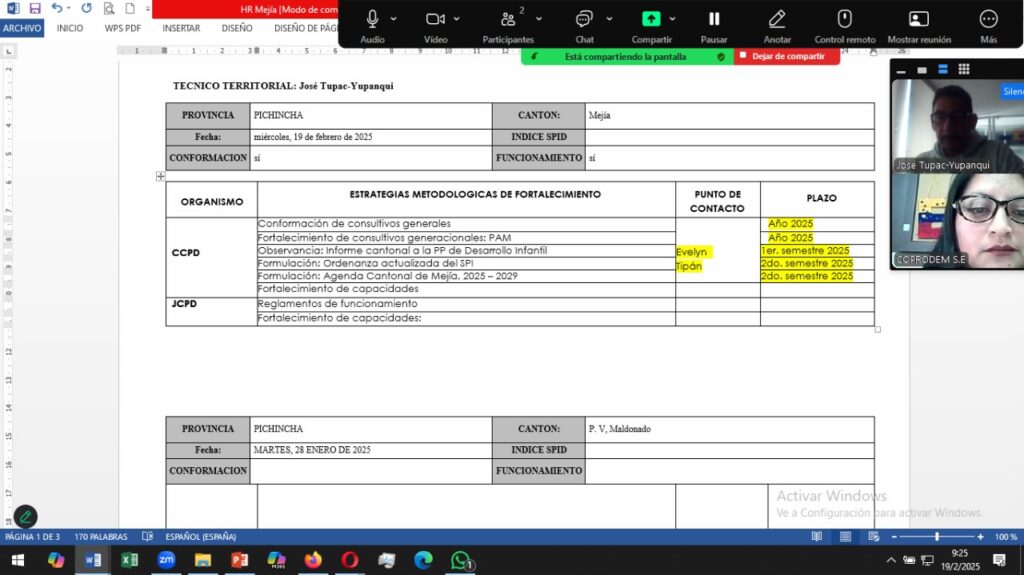Switch video panel to grid view
Viewport: 1024px width, 575px height.
tap(964, 69)
